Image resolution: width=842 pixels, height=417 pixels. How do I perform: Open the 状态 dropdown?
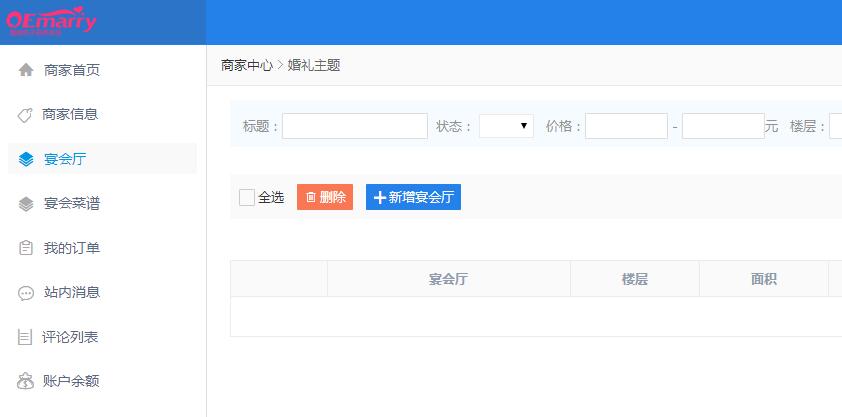[506, 126]
